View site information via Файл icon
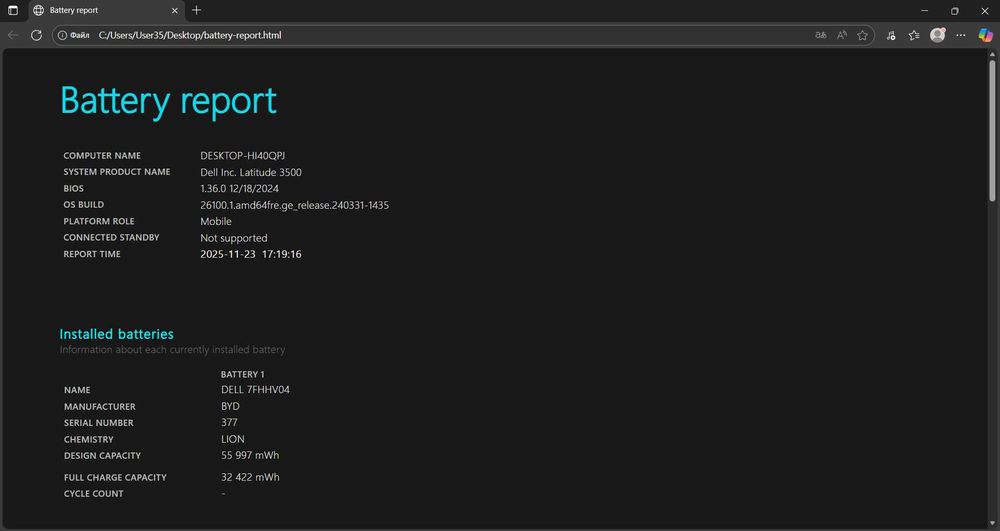This screenshot has height=531, width=1000. pos(73,35)
